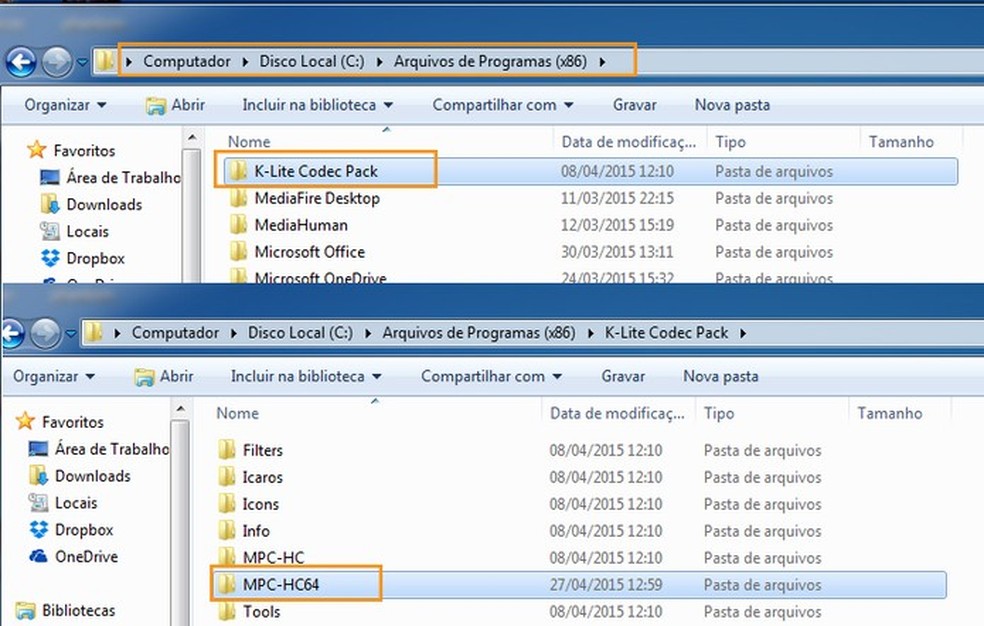Open Incluir na biblioteca dropdown in upper window
Image resolution: width=984 pixels, height=626 pixels.
point(318,105)
